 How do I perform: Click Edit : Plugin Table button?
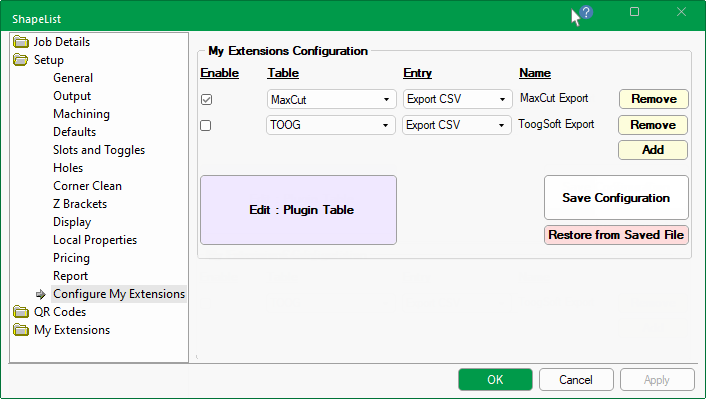[x=299, y=210]
